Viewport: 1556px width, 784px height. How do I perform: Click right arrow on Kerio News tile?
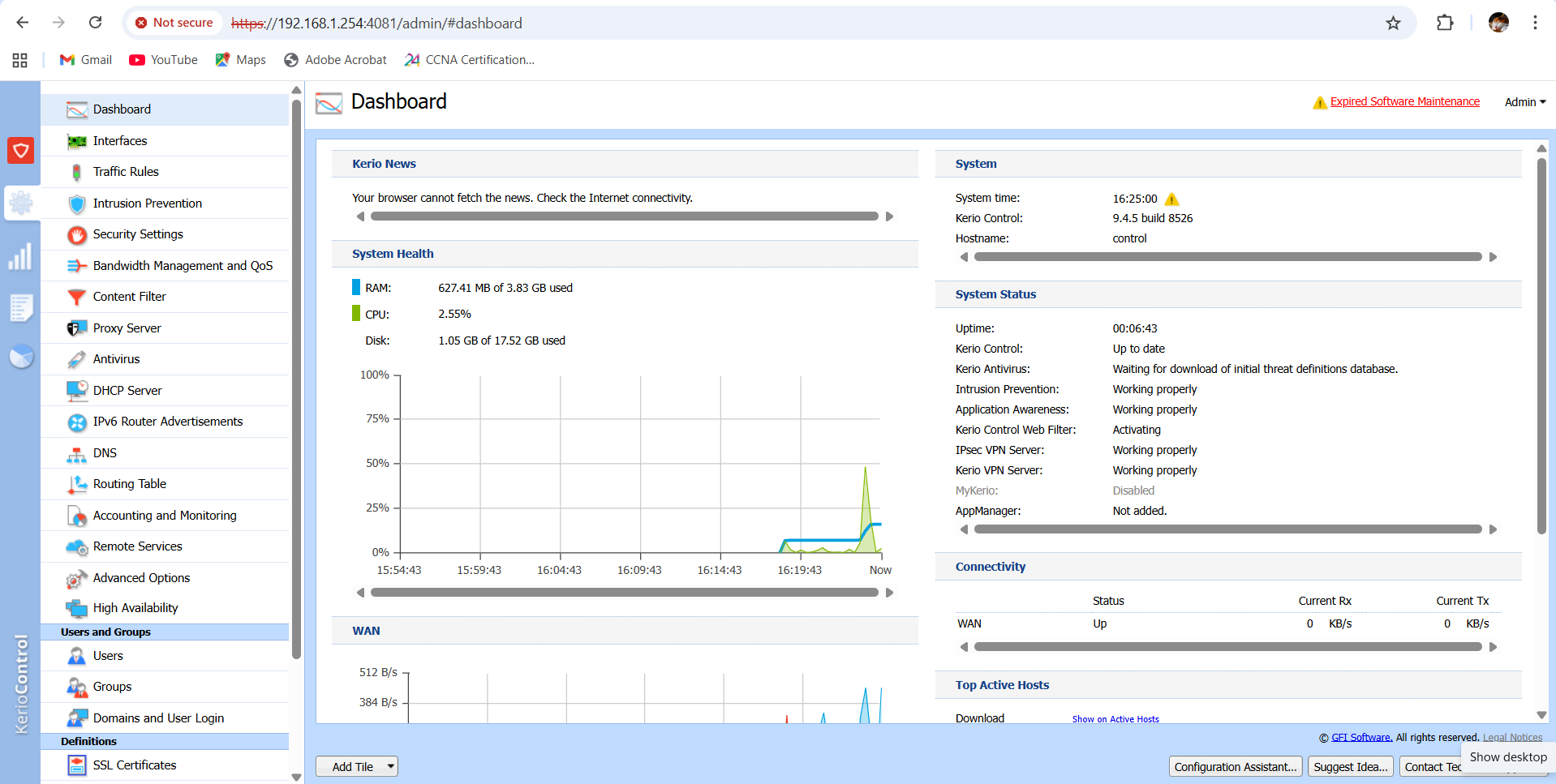click(889, 216)
